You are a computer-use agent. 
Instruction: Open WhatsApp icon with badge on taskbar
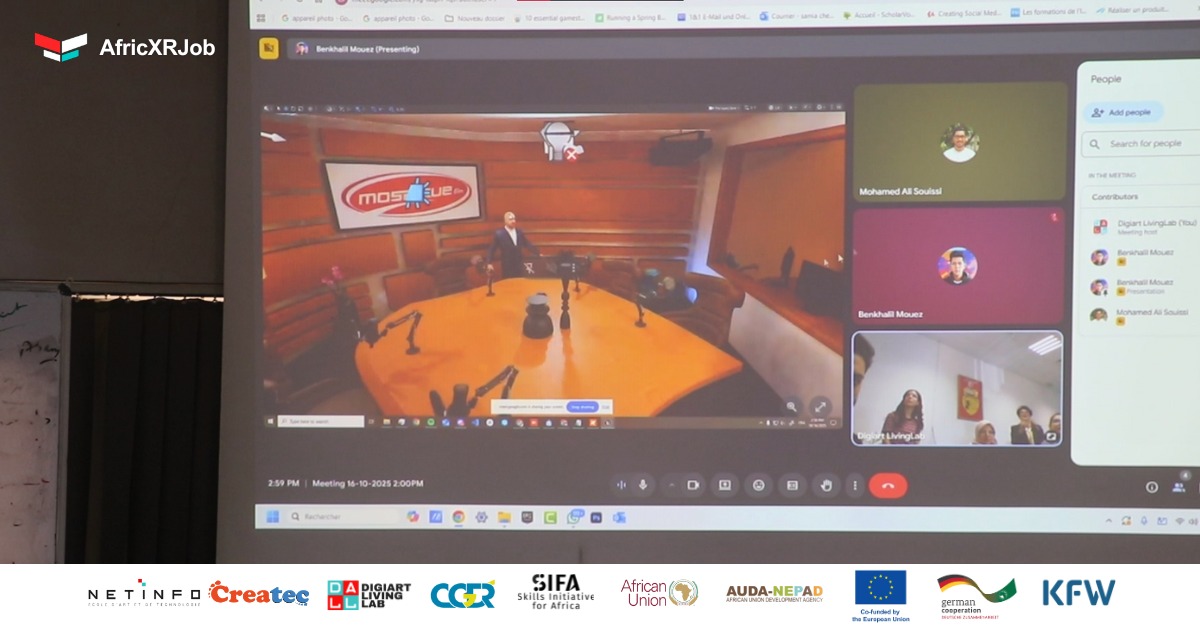point(574,516)
